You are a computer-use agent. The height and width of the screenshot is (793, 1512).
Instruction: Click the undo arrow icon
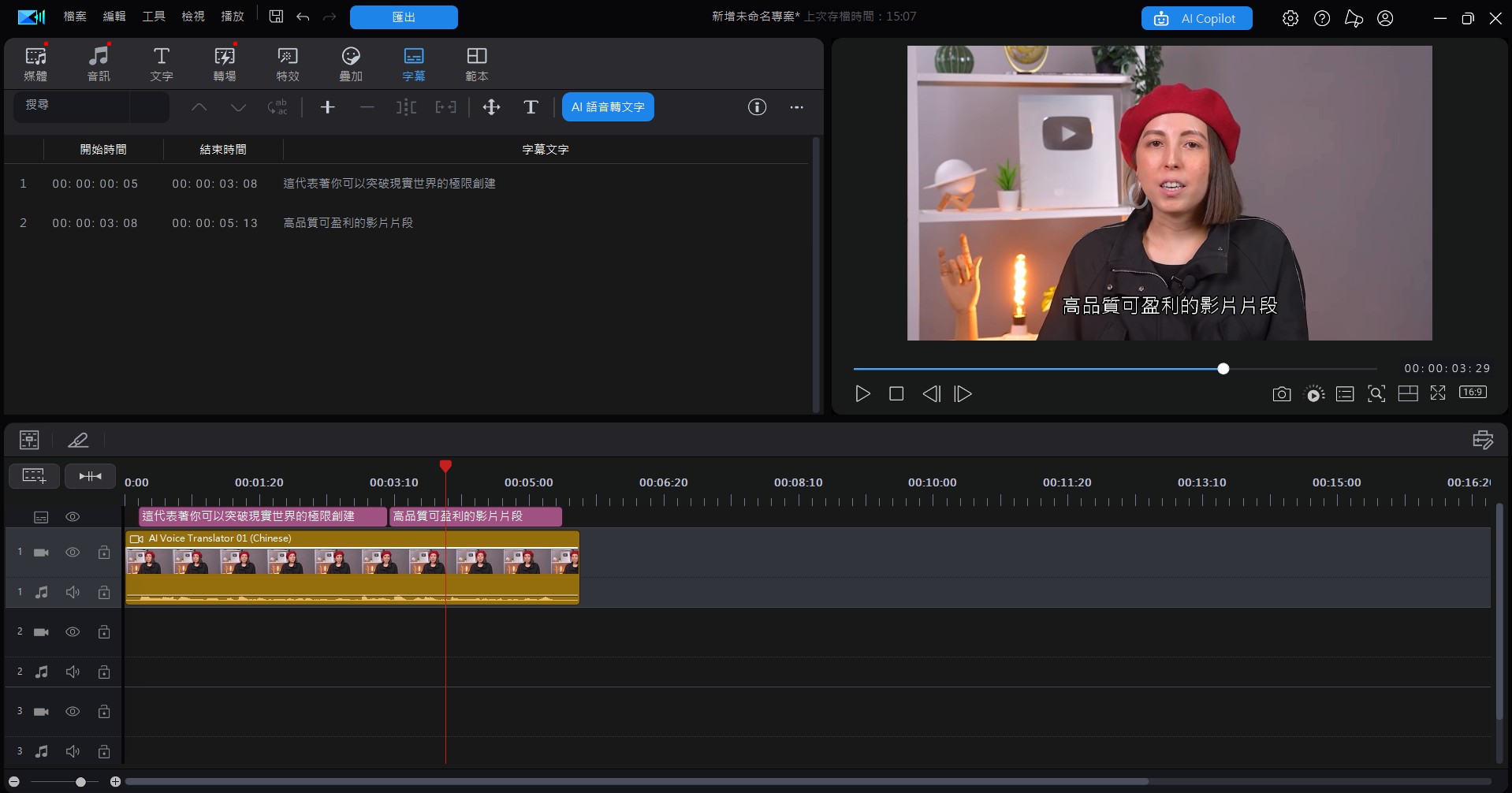pyautogui.click(x=303, y=17)
